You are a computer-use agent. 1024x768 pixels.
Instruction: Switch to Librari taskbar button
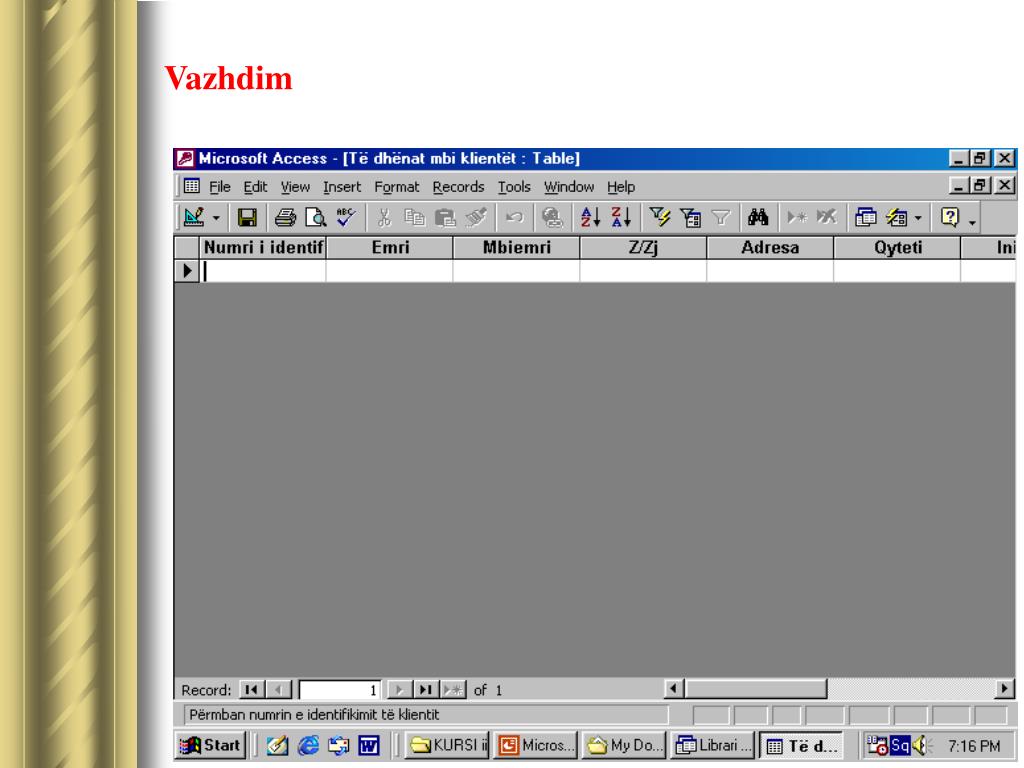click(712, 745)
